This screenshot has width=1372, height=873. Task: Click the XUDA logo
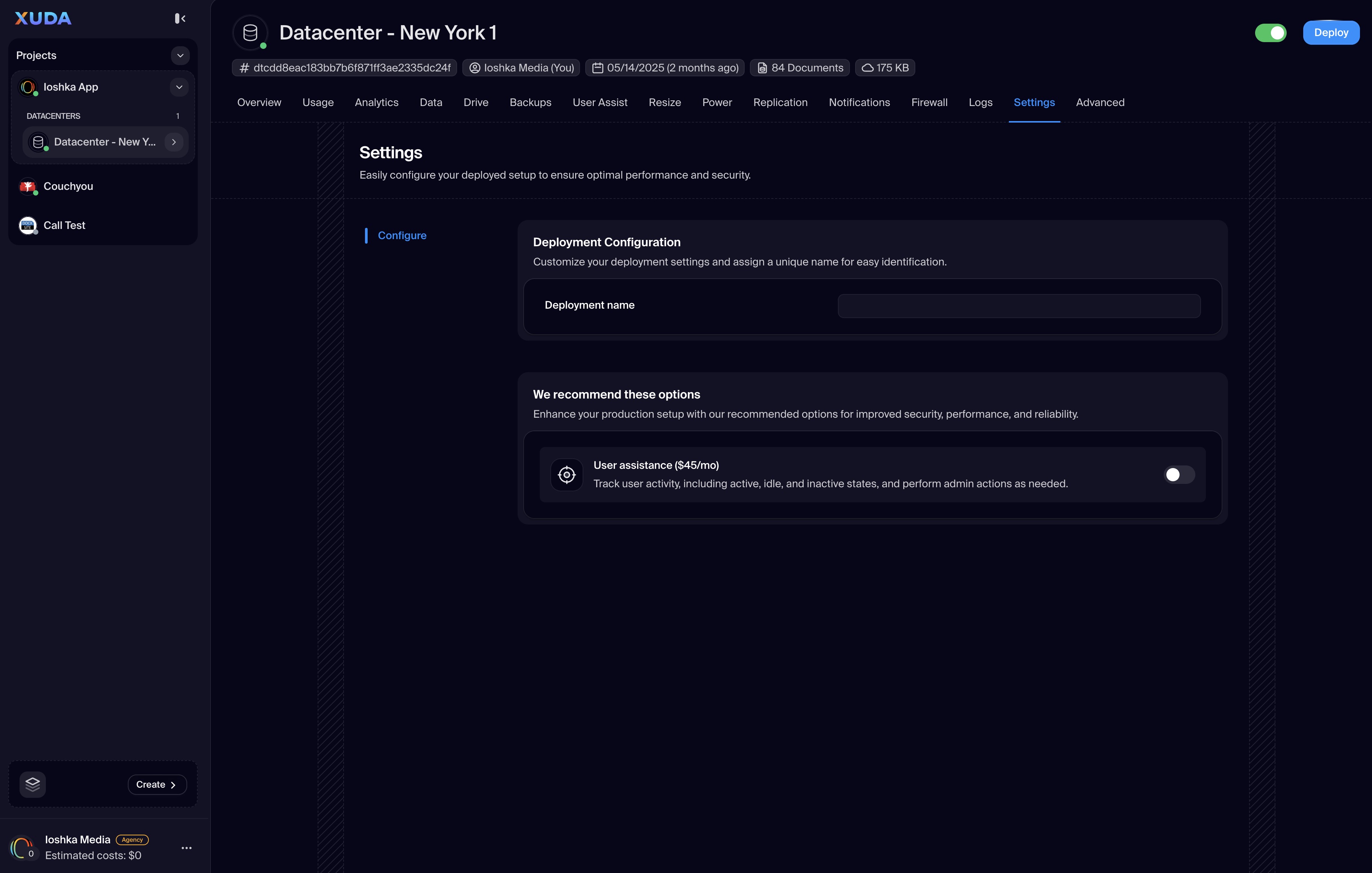tap(43, 19)
